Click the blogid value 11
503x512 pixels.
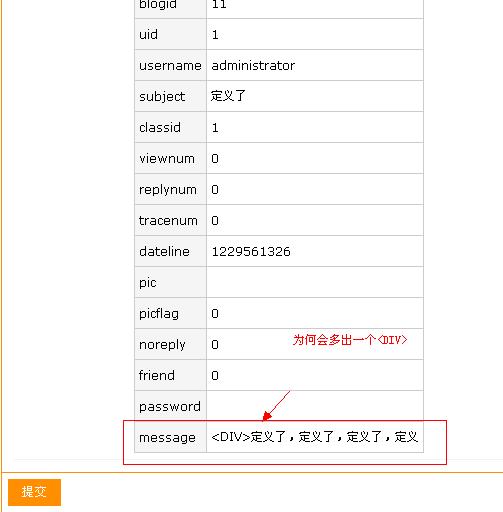(219, 5)
